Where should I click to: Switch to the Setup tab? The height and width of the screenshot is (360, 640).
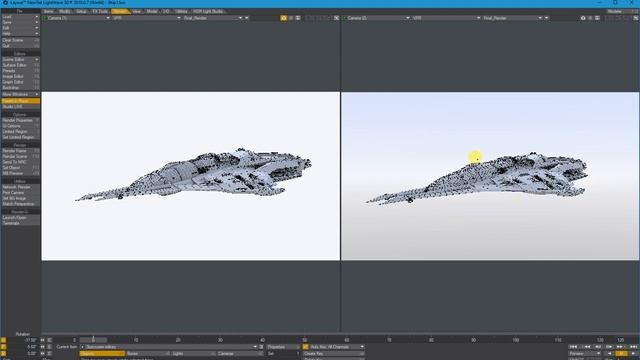[x=81, y=11]
